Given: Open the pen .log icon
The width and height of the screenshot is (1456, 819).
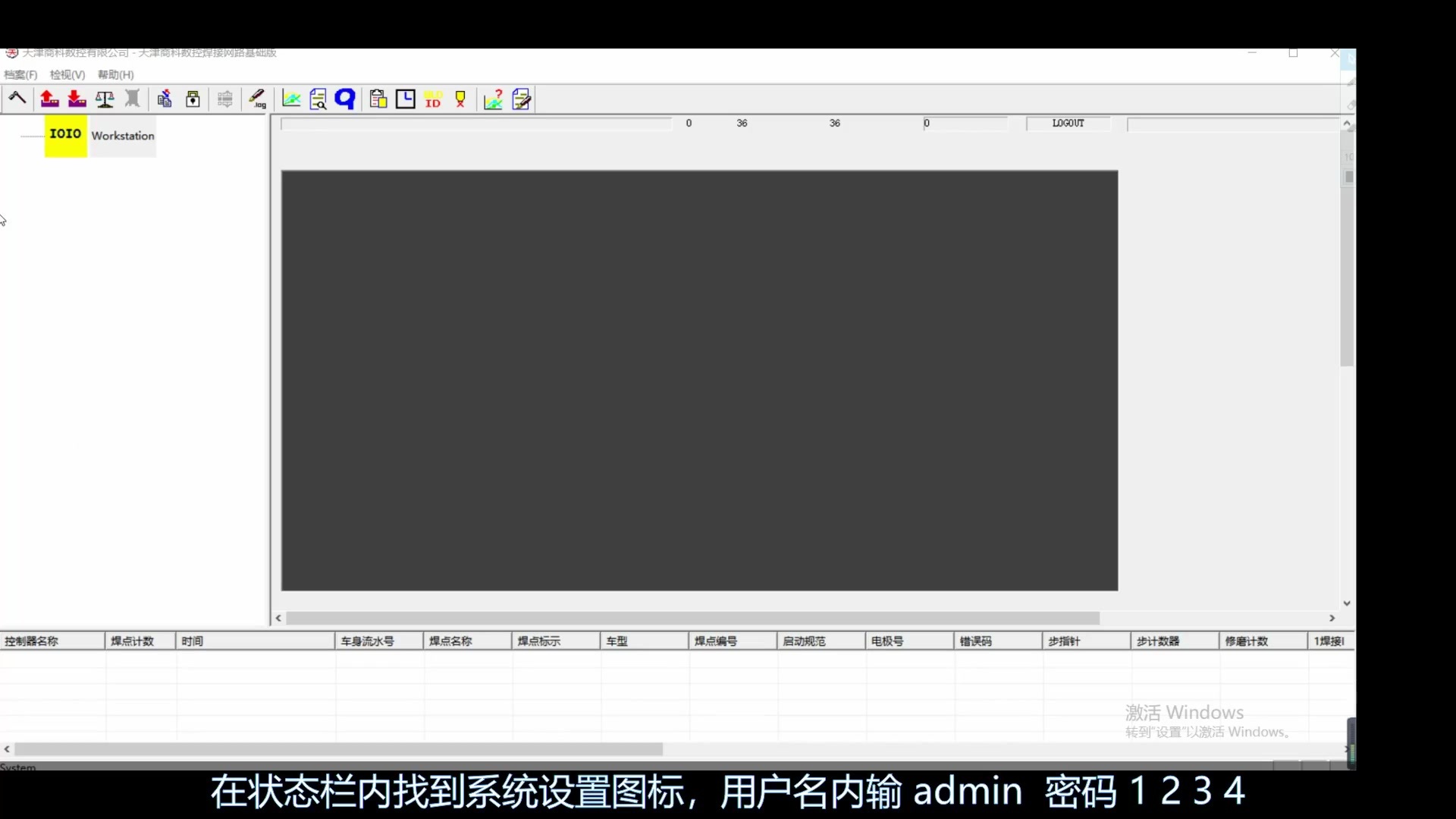Looking at the screenshot, I should point(258,99).
